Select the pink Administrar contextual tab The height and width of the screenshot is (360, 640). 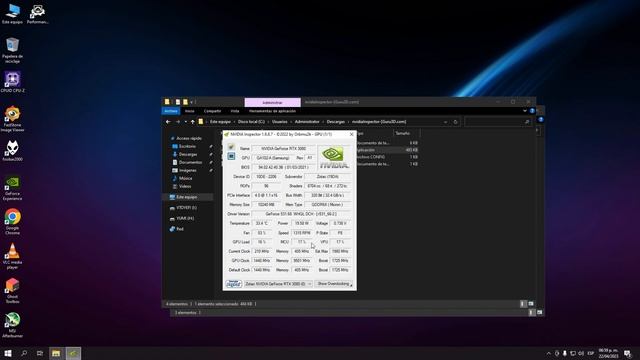click(x=272, y=102)
